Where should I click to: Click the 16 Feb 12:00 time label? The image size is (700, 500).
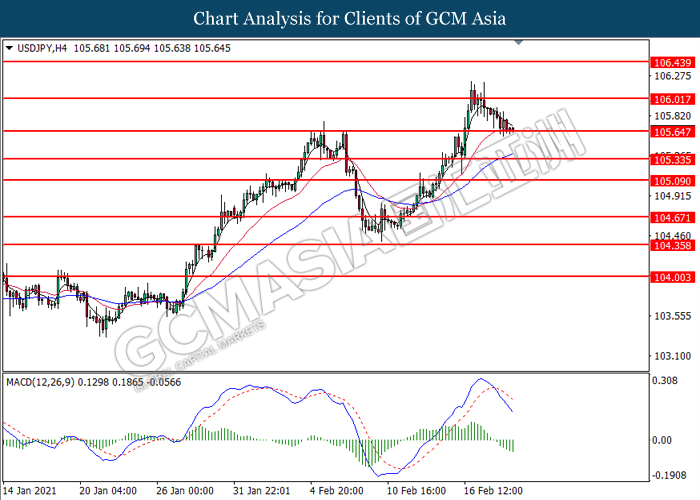point(493,491)
